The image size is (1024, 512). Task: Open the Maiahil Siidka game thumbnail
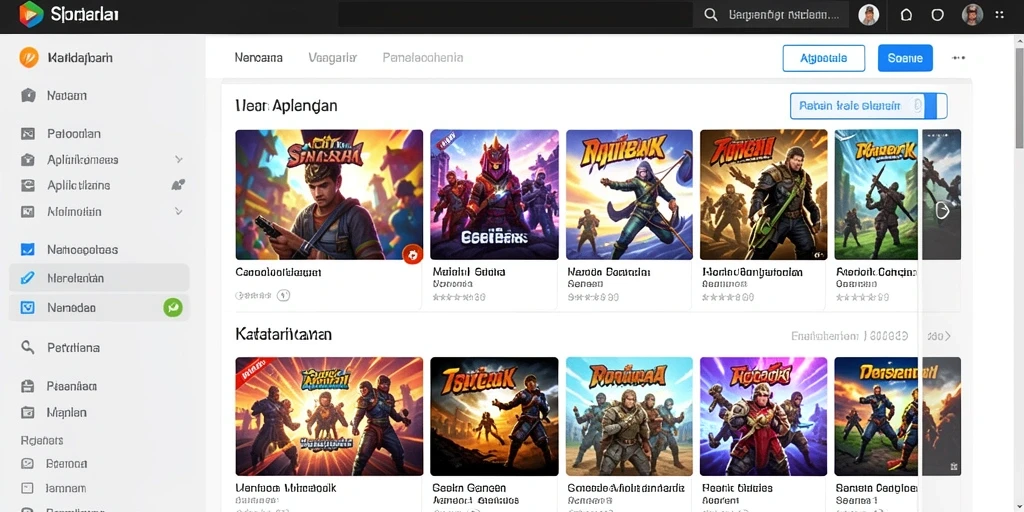tap(494, 195)
